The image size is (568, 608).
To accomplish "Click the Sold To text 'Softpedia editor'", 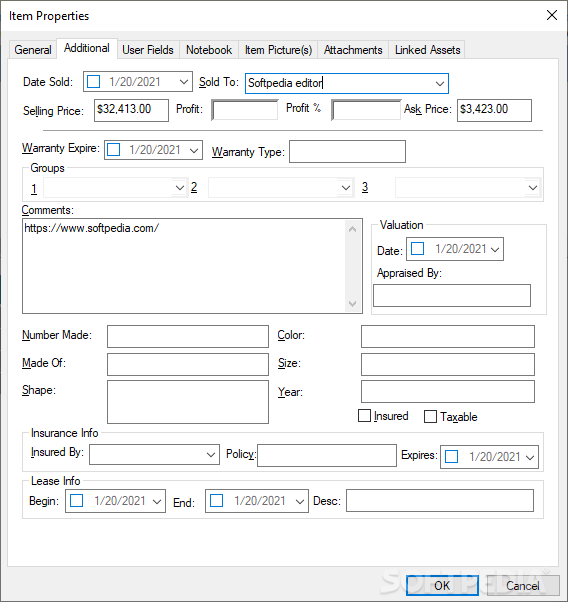I will click(x=285, y=83).
